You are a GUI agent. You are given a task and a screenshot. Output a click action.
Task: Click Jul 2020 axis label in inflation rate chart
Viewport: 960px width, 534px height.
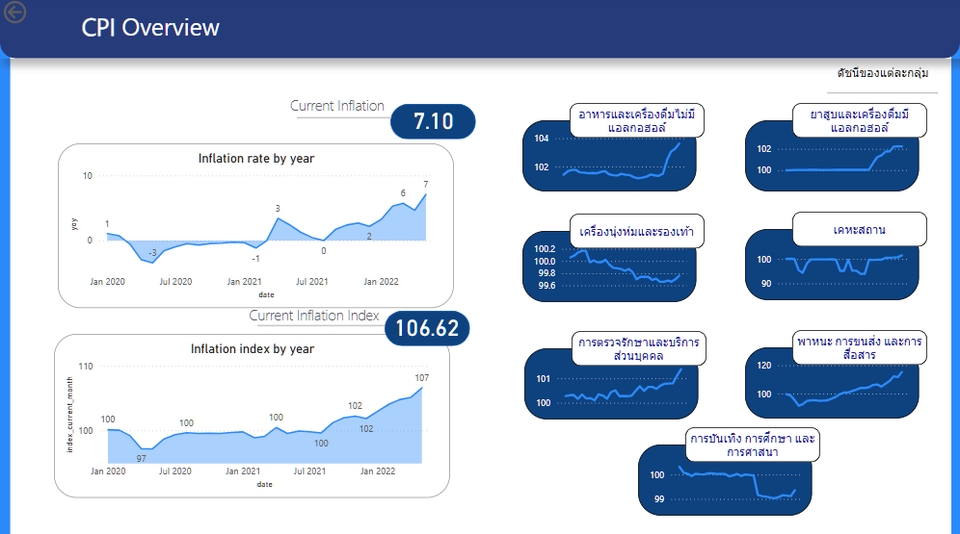point(176,282)
